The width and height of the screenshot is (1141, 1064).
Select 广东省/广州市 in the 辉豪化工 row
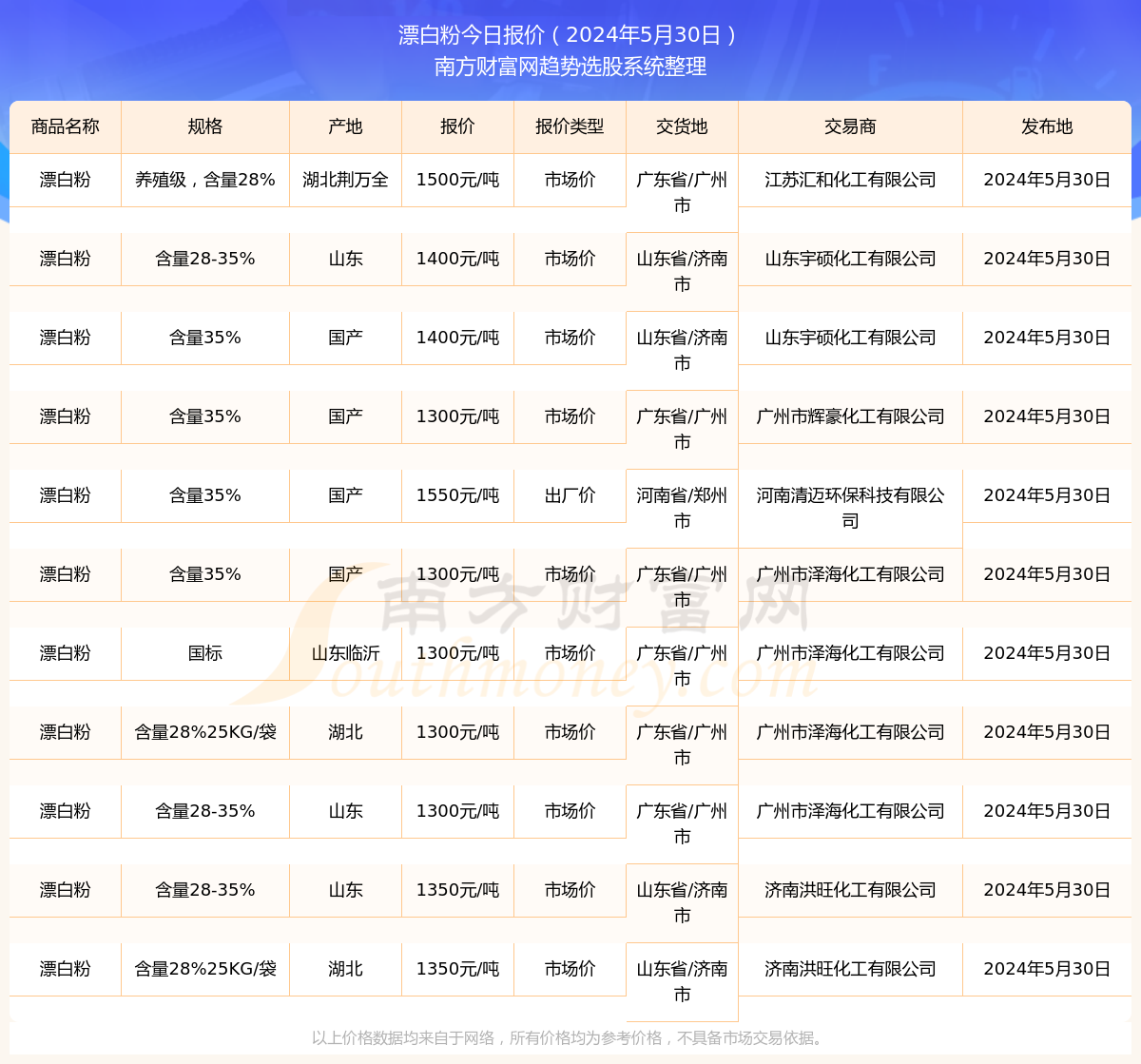(x=682, y=429)
